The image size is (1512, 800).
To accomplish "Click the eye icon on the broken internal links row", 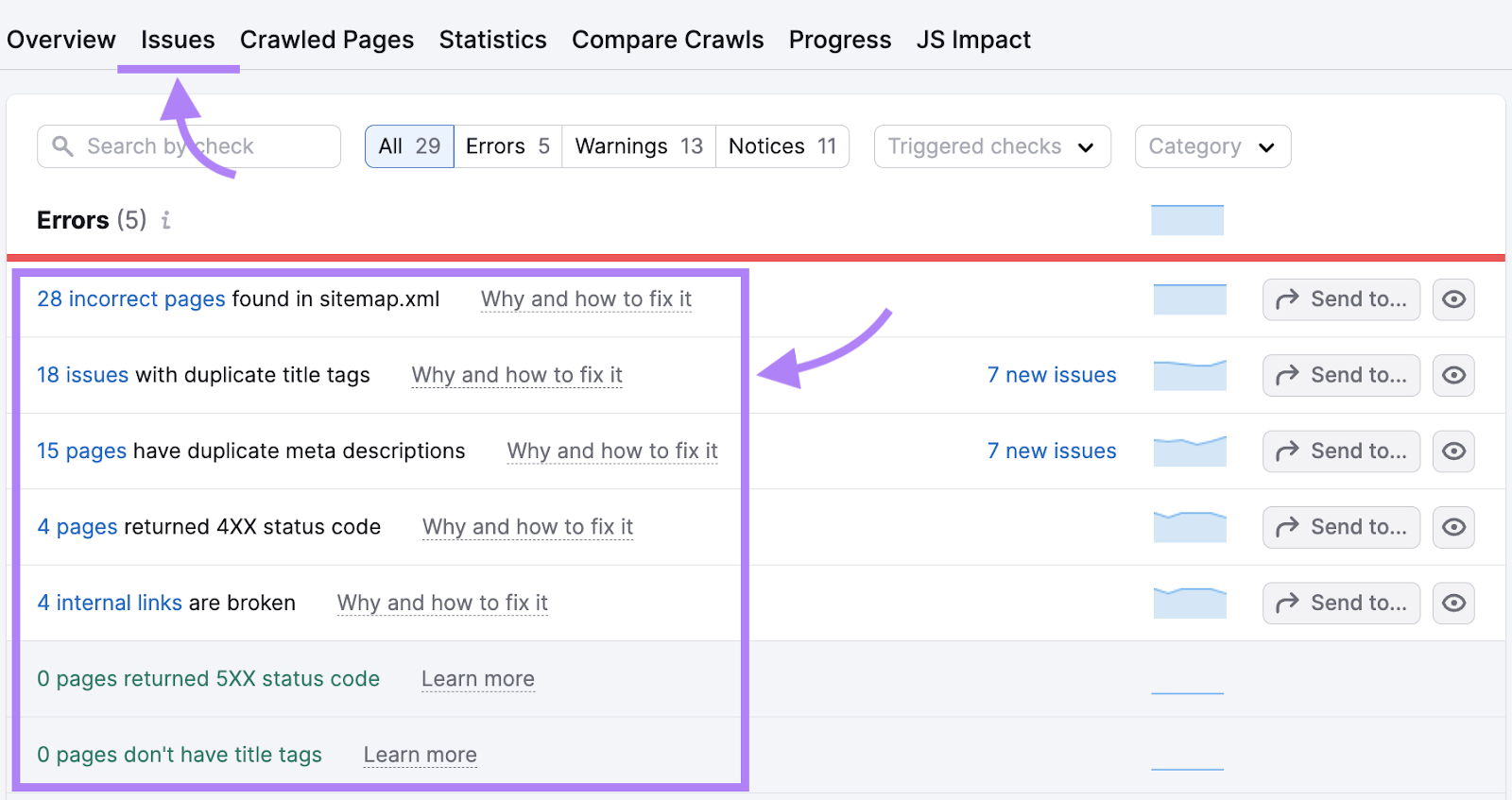I will [1453, 603].
